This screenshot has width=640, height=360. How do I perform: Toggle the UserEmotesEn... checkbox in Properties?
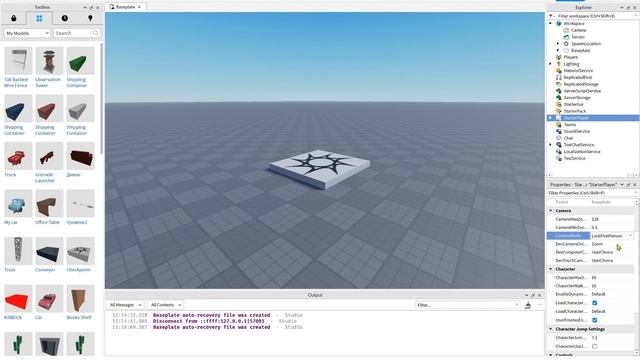595,320
